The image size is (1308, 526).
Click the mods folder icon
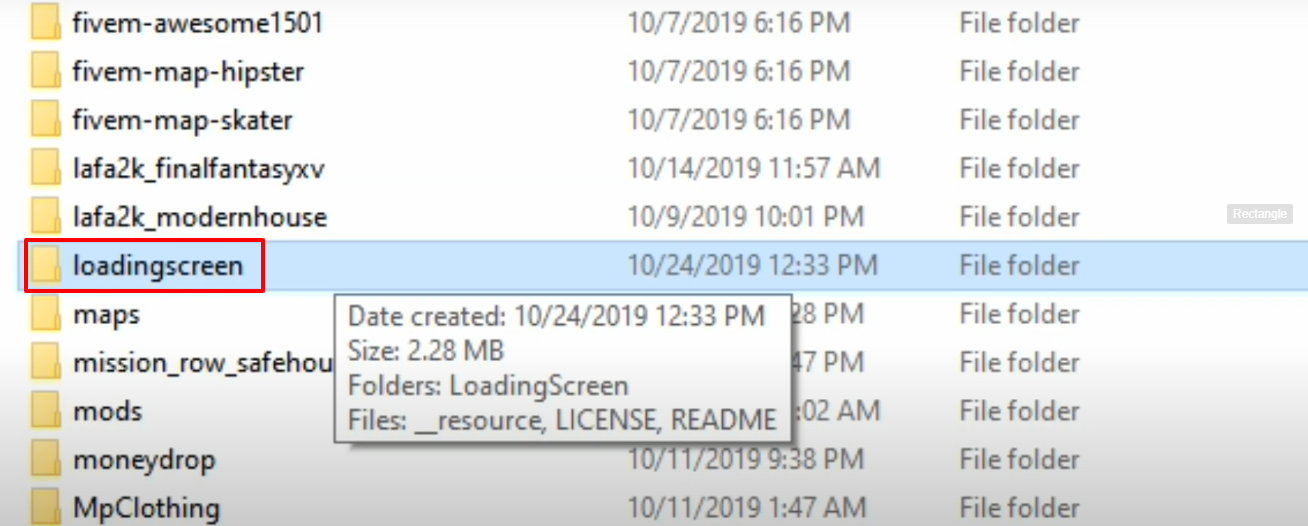pos(46,411)
